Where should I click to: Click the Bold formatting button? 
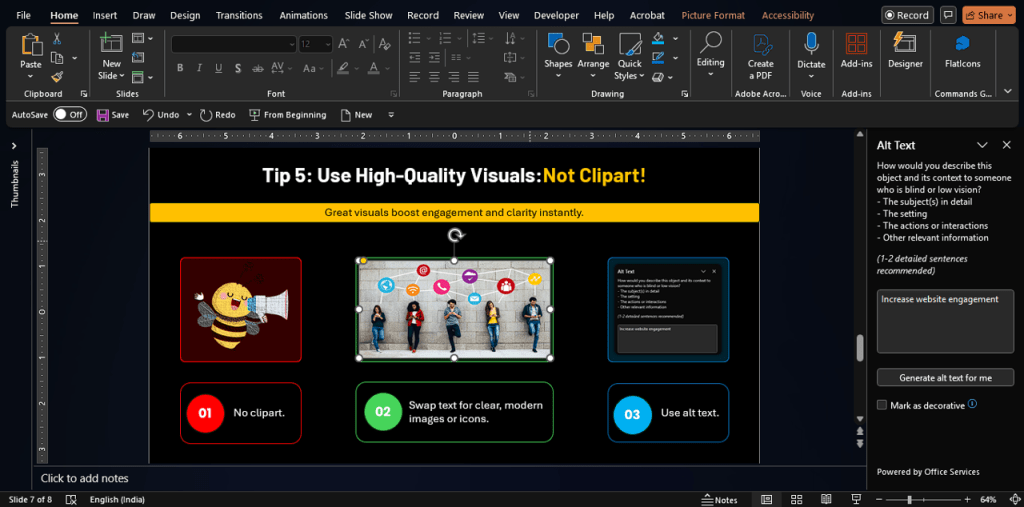[180, 68]
